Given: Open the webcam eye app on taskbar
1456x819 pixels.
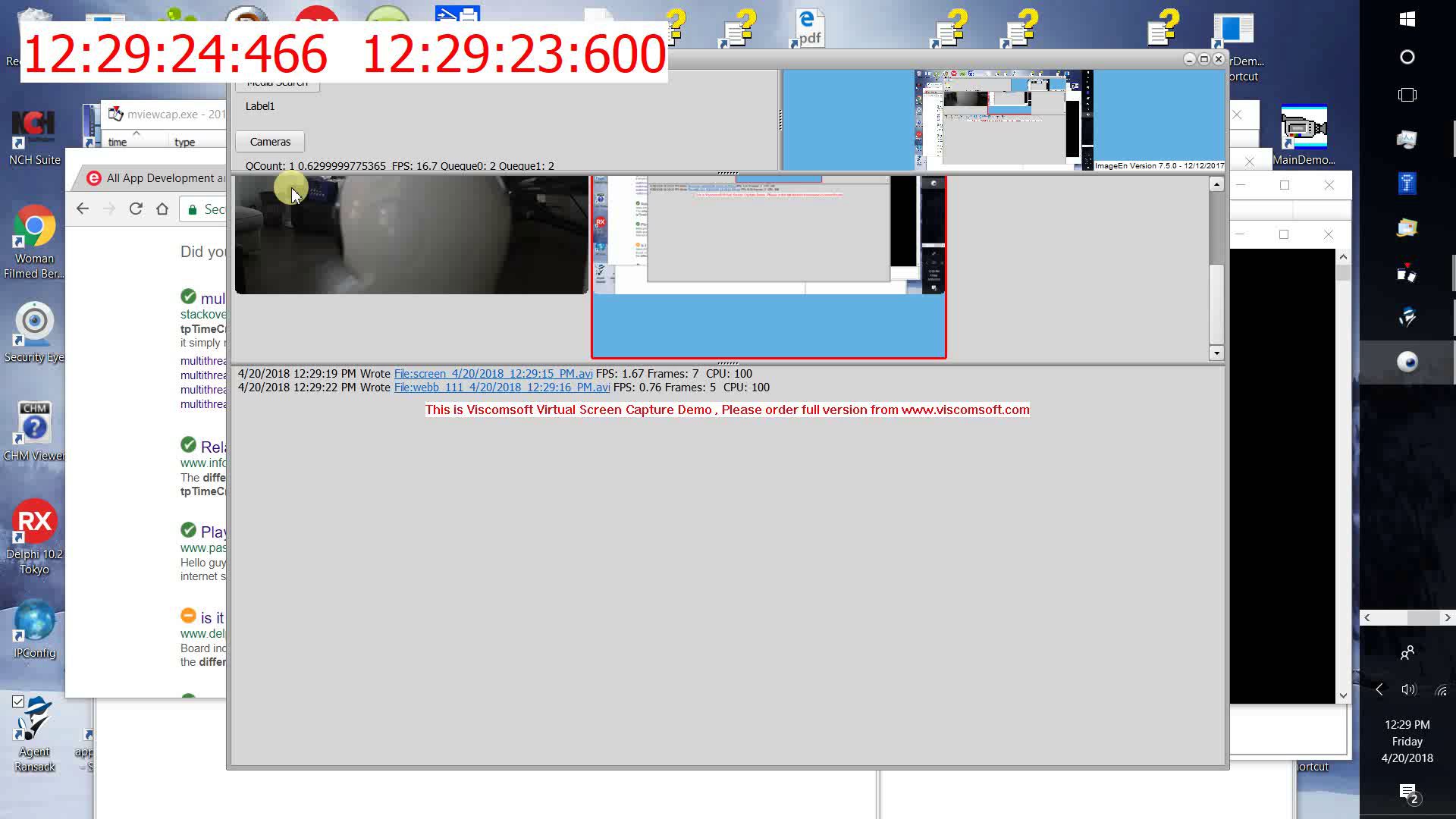Looking at the screenshot, I should click(x=1407, y=362).
